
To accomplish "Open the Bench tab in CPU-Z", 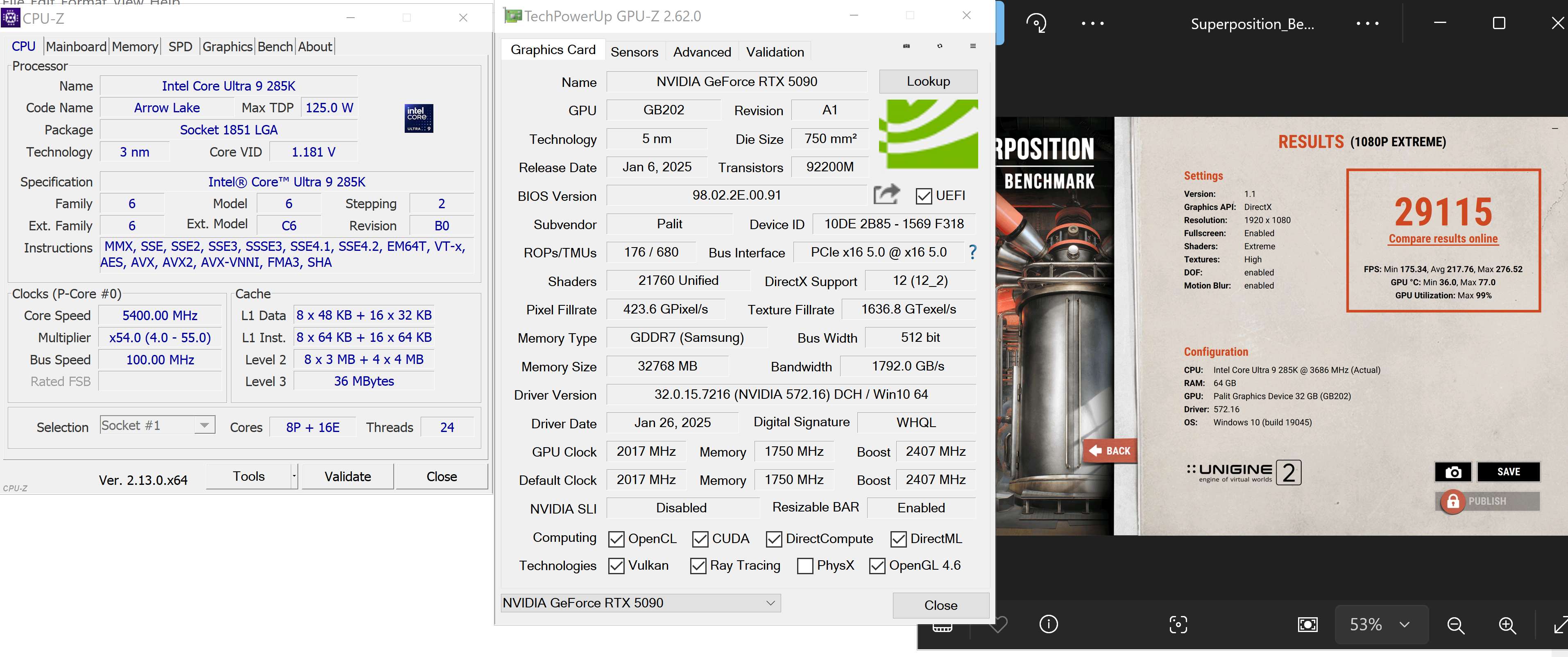I will (x=275, y=47).
